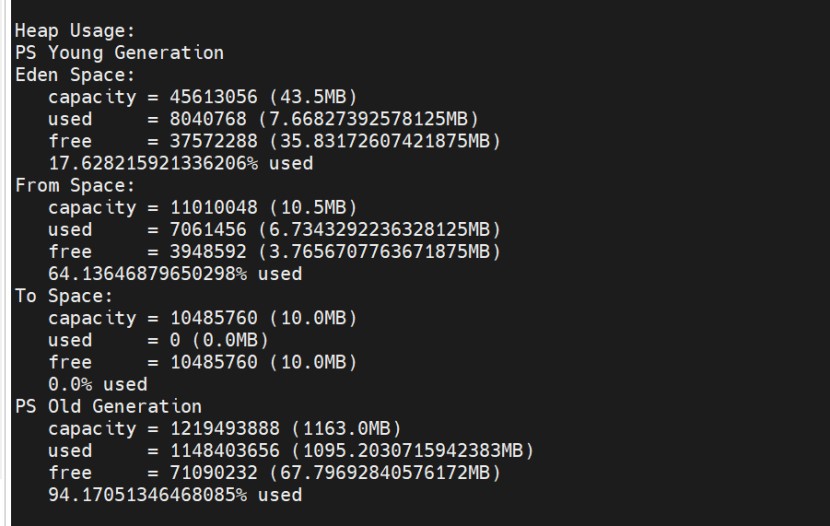This screenshot has width=830, height=526.
Task: Click Eden free value 37572288
Action: tap(213, 141)
